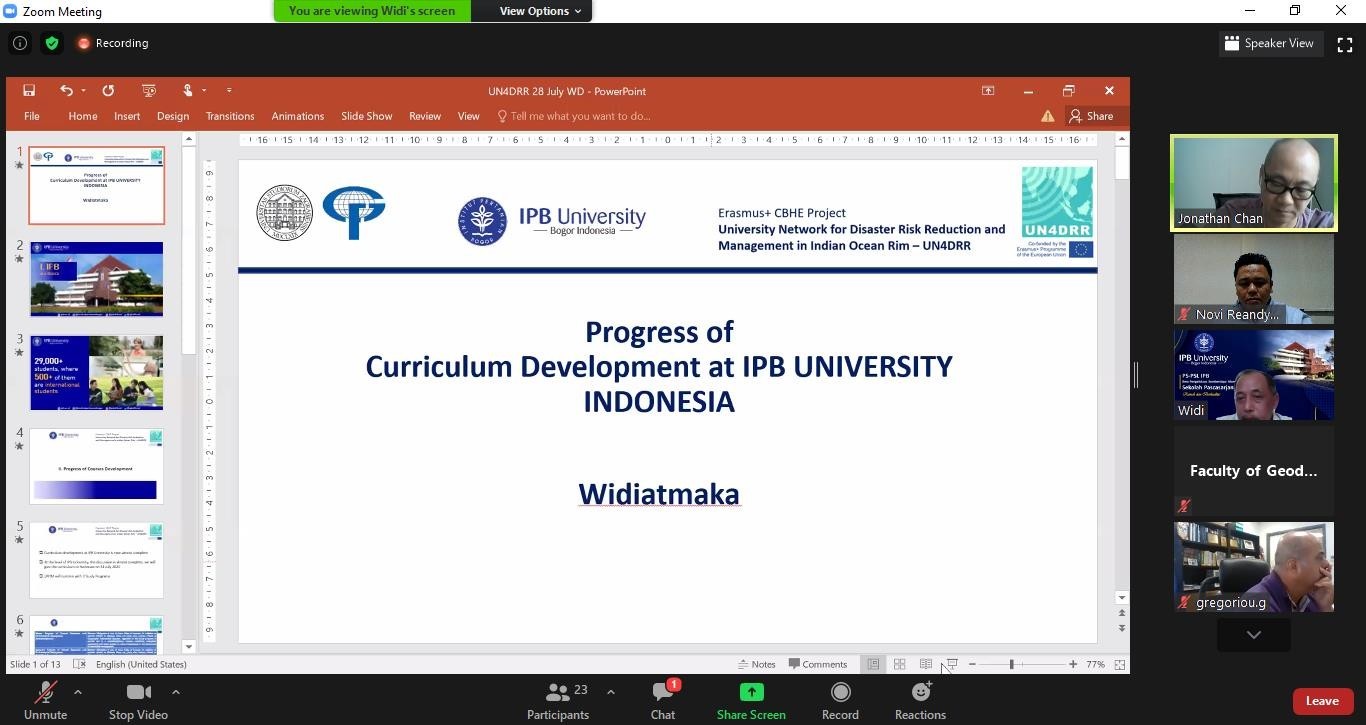Select slide 2 thumbnail with campus building
The image size is (1366, 725).
(97, 279)
